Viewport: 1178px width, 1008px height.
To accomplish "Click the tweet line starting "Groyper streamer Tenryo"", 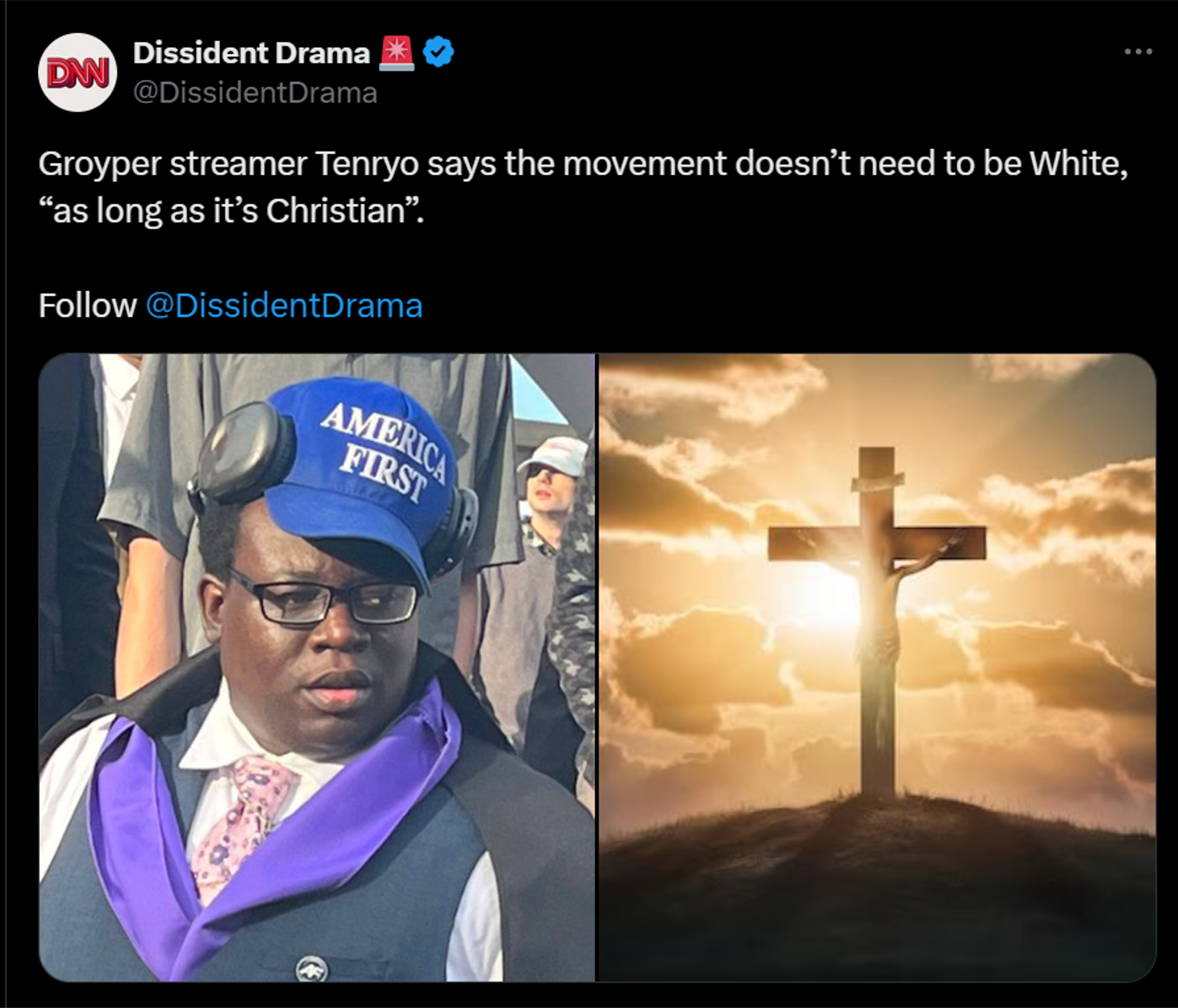I will (x=583, y=164).
